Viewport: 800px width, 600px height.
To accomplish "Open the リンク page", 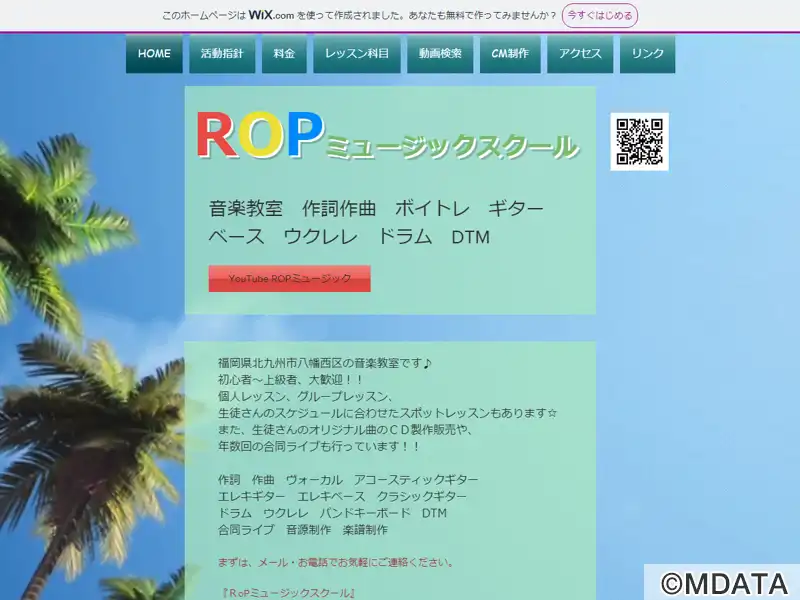I will click(x=647, y=54).
